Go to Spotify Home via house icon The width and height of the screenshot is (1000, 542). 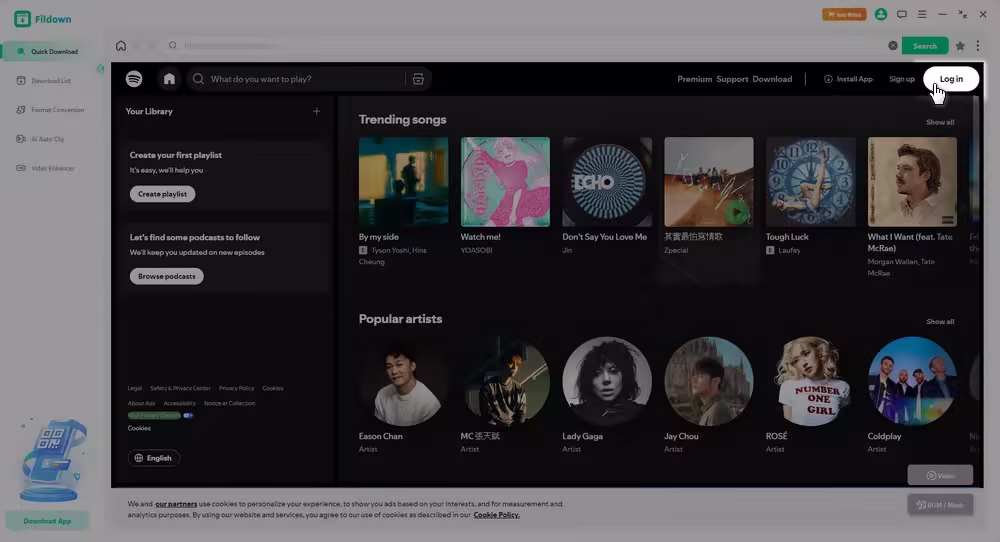(x=169, y=79)
